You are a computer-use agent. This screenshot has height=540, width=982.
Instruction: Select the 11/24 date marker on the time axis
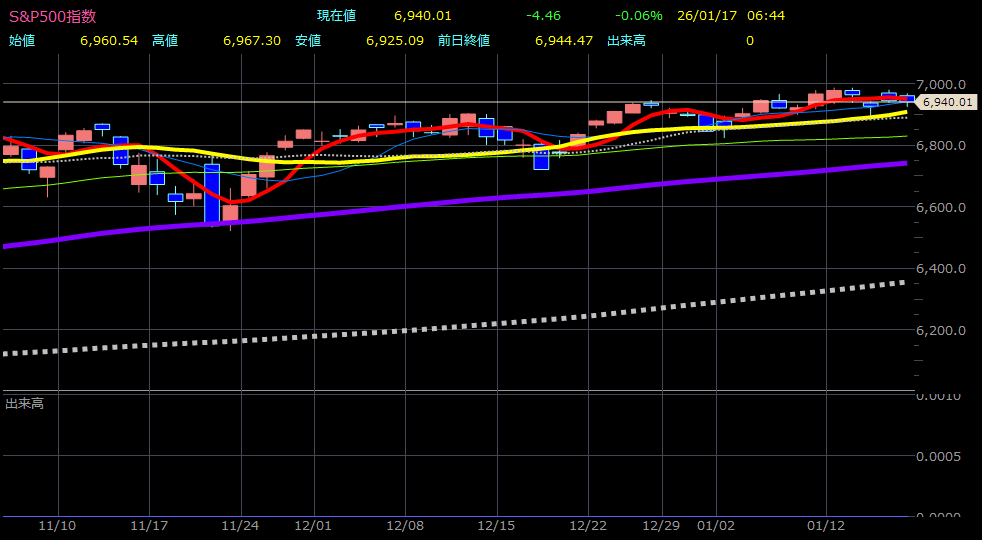(240, 525)
